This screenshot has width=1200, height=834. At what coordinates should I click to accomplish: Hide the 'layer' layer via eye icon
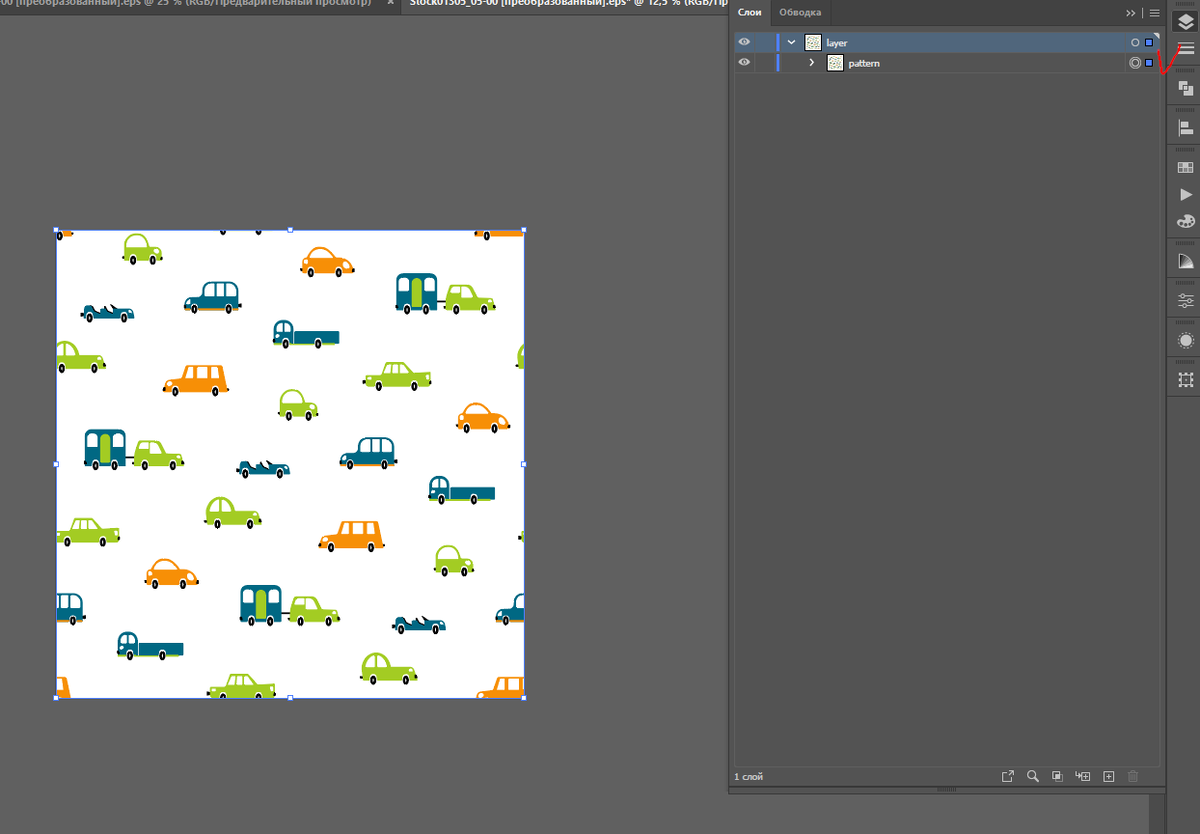(744, 42)
